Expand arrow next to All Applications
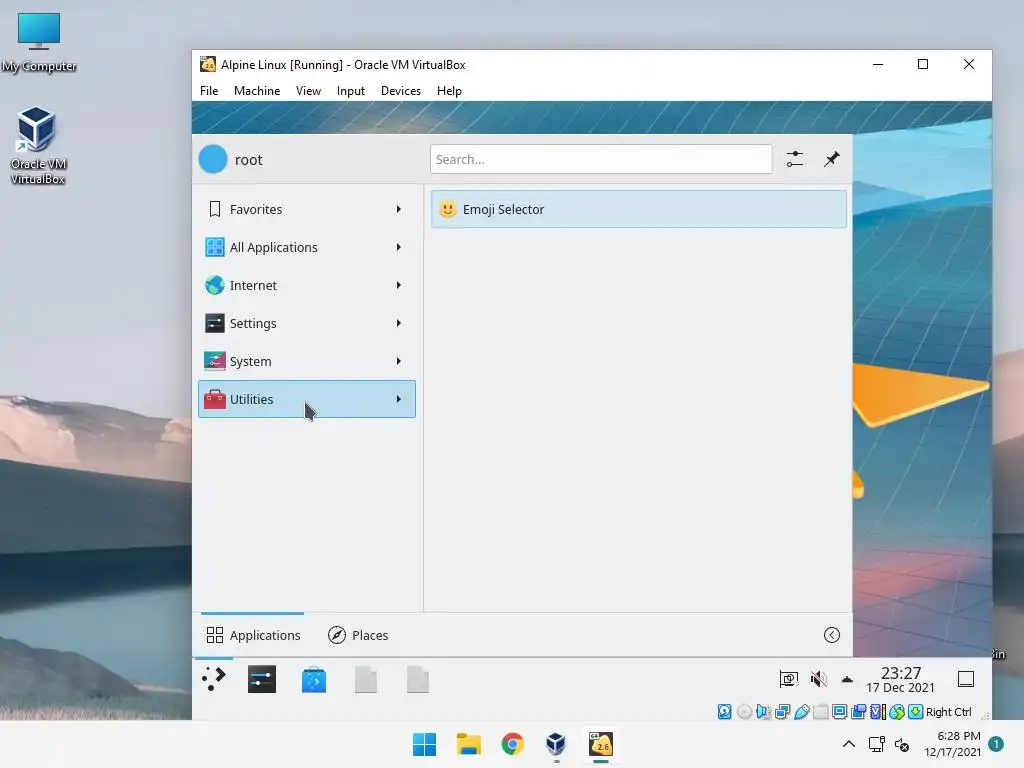 coord(398,247)
